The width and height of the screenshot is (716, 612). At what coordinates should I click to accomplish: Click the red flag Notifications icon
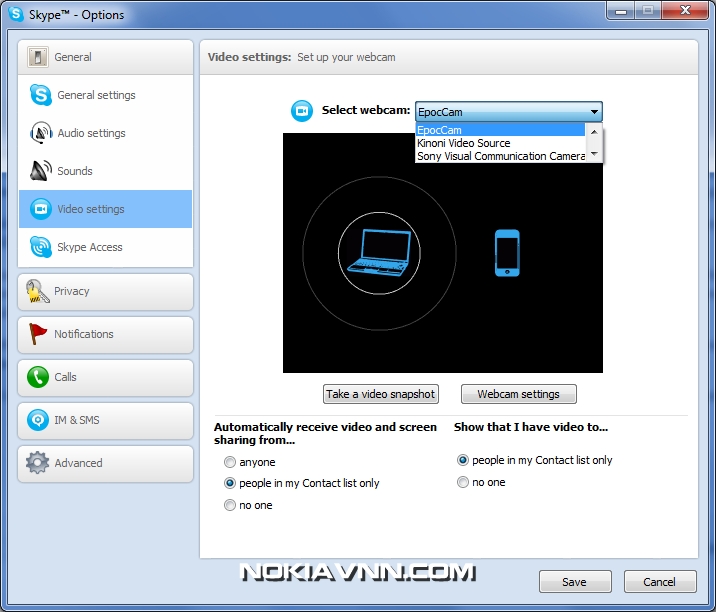point(37,334)
